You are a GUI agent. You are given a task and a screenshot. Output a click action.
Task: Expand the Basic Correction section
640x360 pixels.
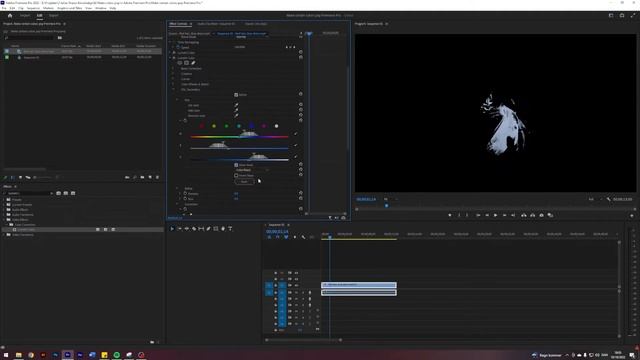173,69
